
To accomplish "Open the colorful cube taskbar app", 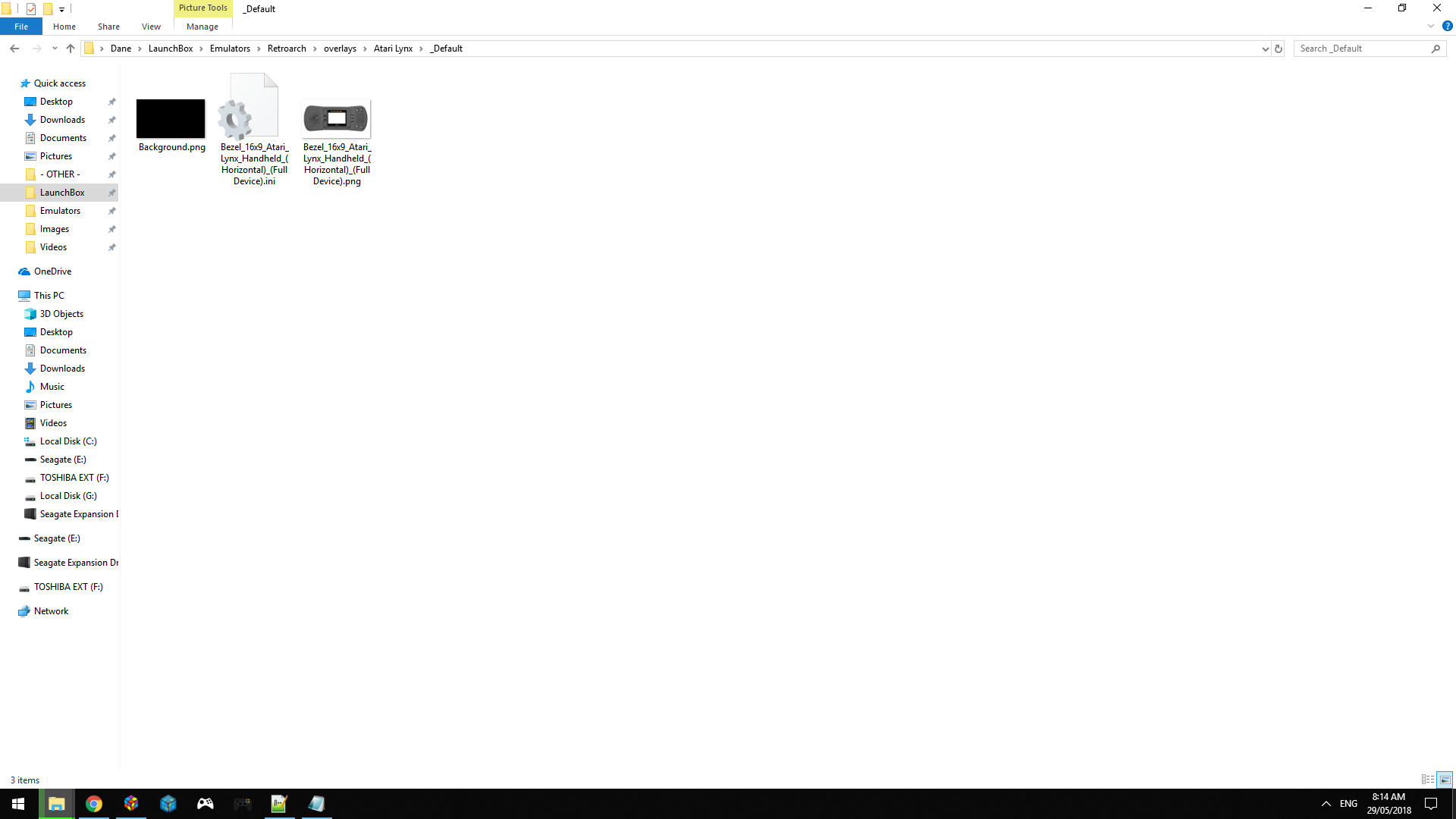I will (x=131, y=804).
